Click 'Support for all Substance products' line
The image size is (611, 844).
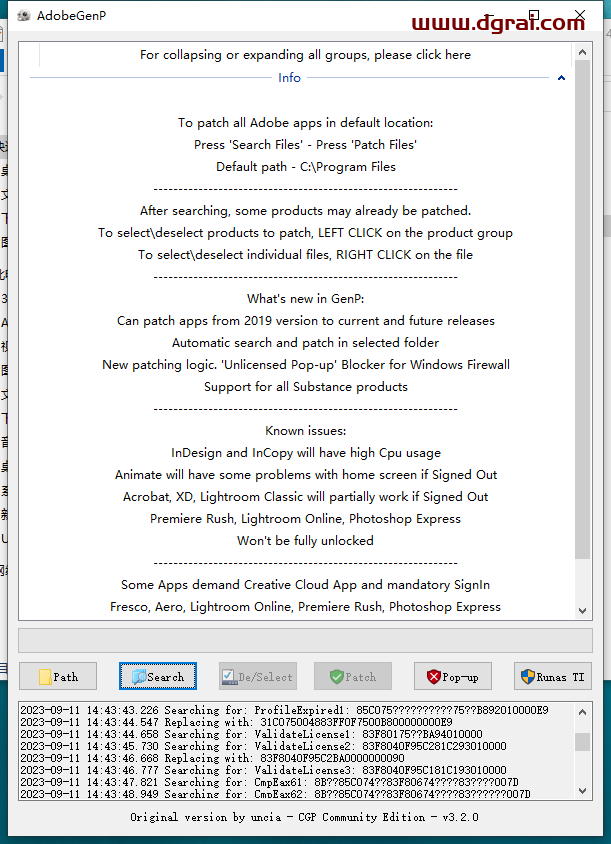coord(305,387)
